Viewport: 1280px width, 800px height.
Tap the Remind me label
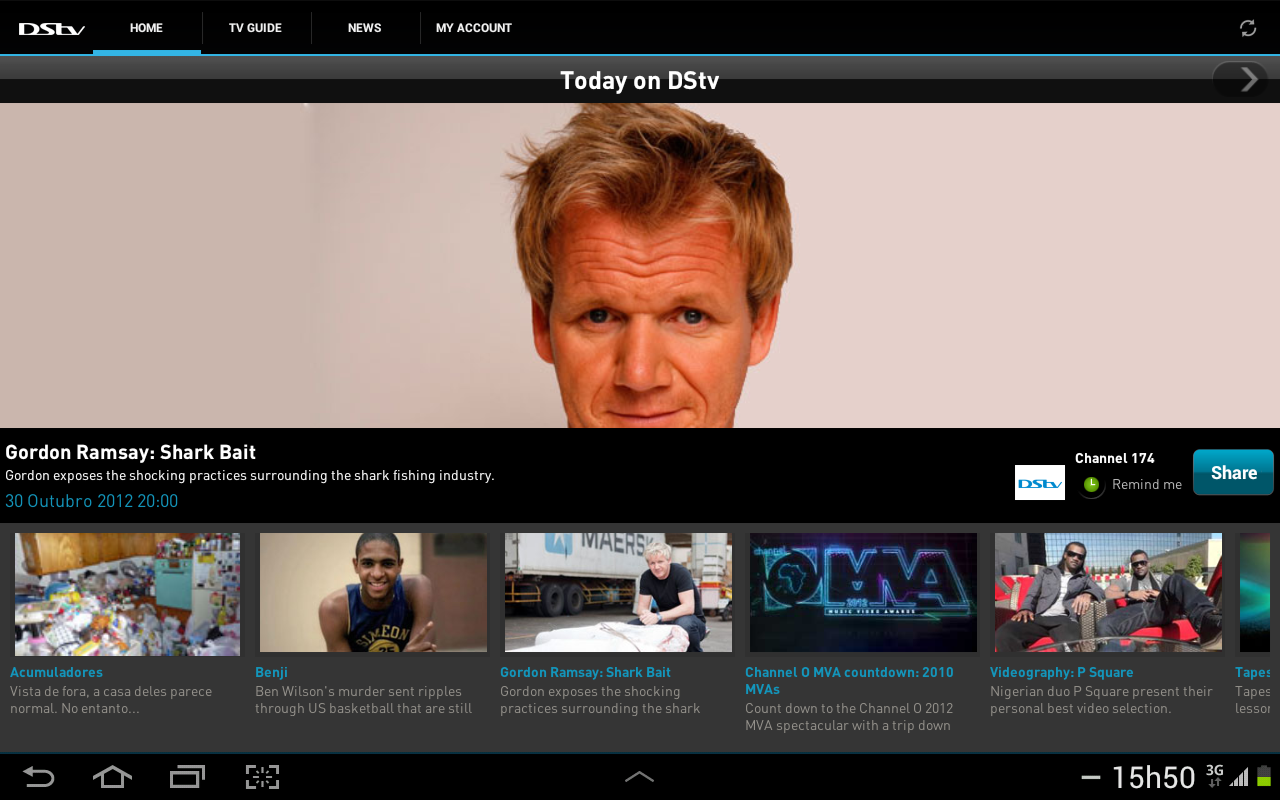1147,484
